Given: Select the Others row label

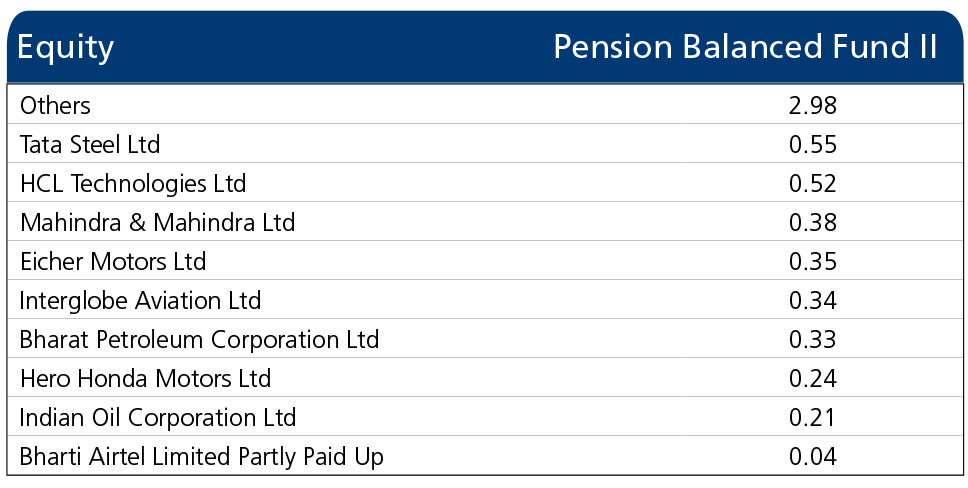Looking at the screenshot, I should (55, 106).
